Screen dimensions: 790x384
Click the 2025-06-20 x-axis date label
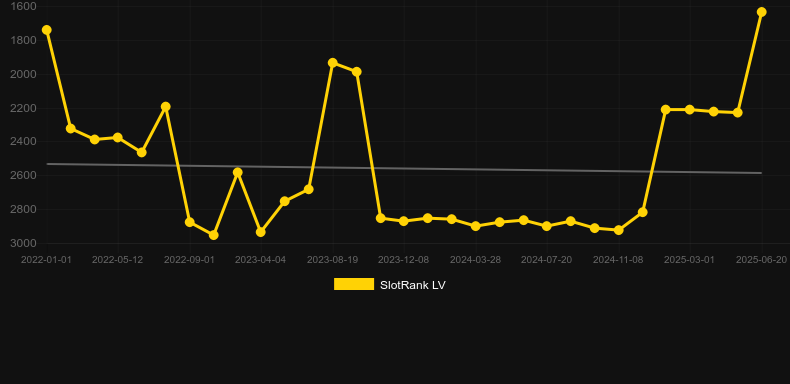(761, 260)
